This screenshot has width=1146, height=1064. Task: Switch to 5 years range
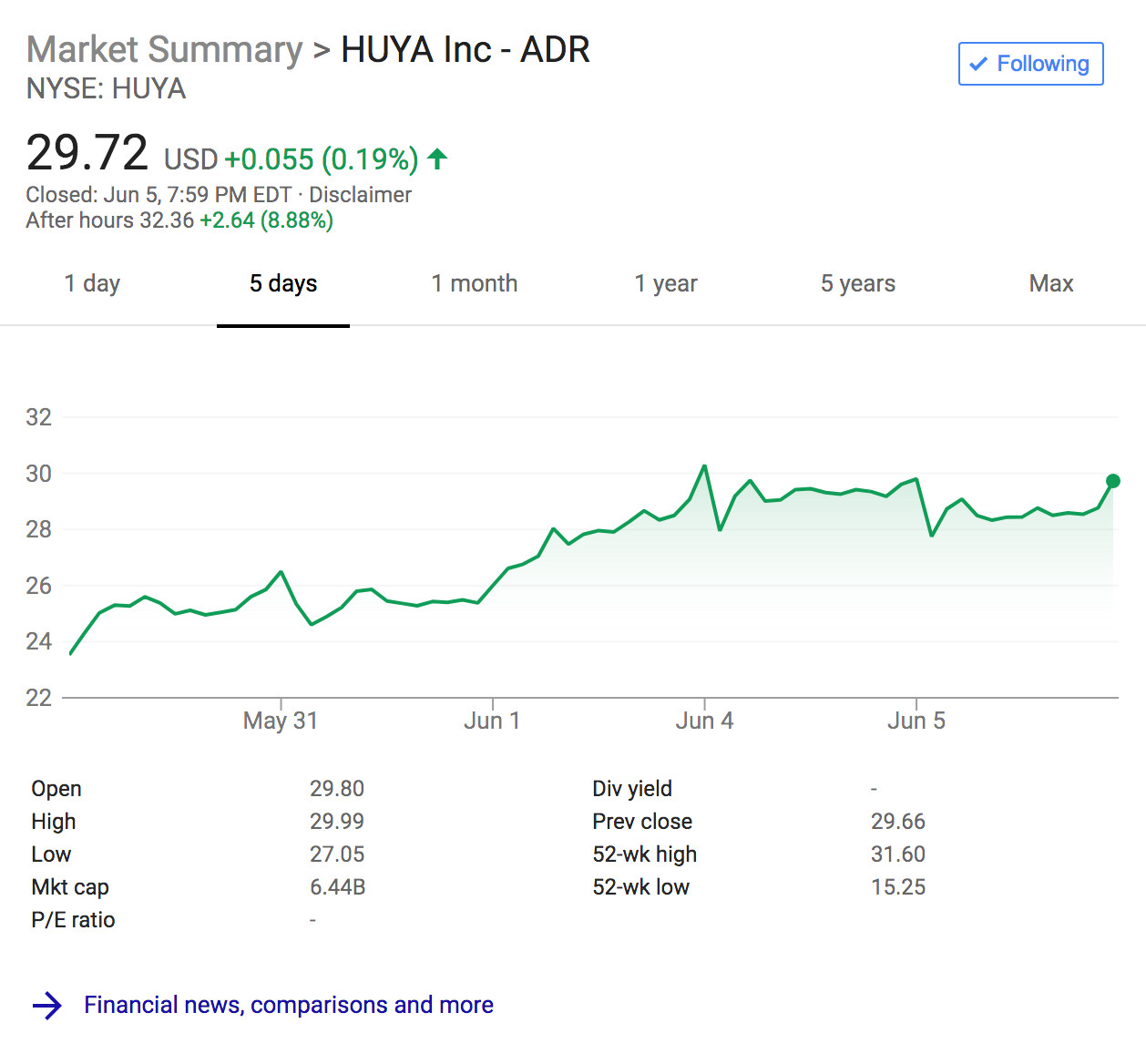(x=857, y=283)
